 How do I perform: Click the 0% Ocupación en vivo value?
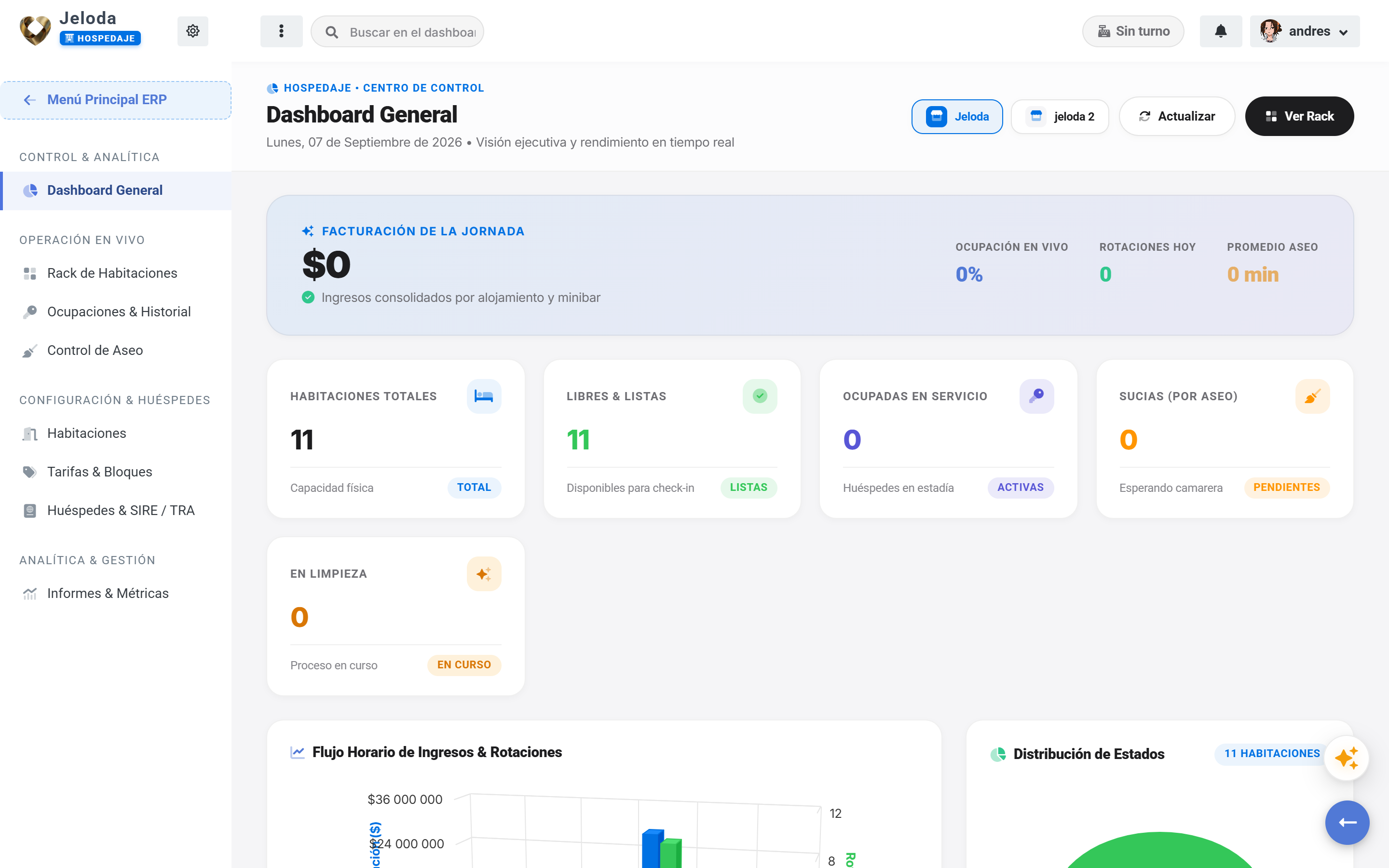[969, 274]
